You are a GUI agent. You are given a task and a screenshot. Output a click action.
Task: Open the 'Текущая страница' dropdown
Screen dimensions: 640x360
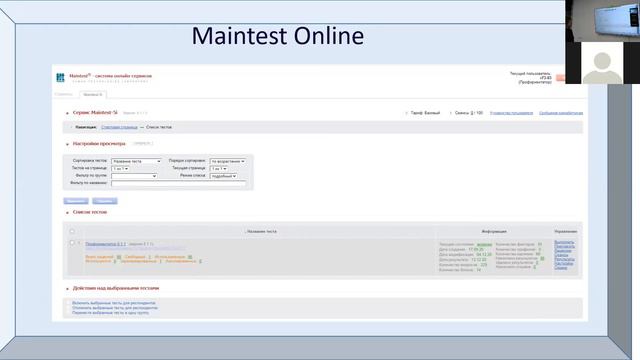coord(219,169)
